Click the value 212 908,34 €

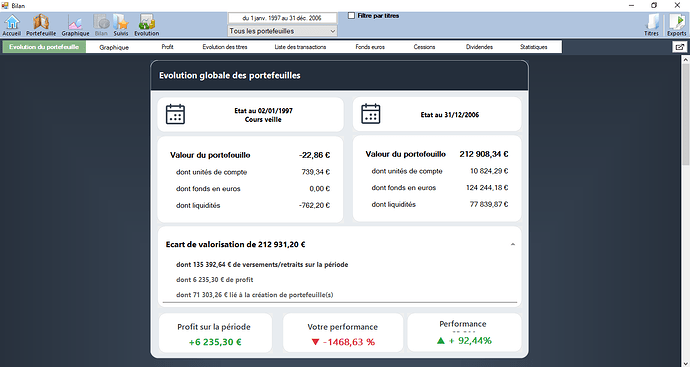pyautogui.click(x=484, y=154)
